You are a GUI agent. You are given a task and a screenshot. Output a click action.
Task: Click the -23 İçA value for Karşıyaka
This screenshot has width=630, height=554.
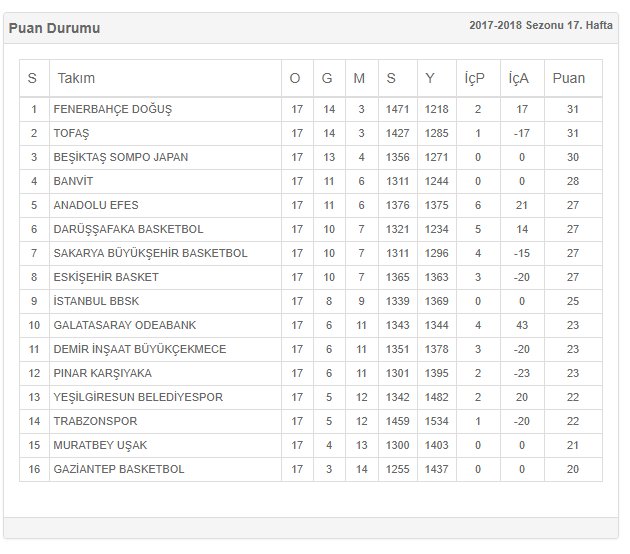[522, 373]
